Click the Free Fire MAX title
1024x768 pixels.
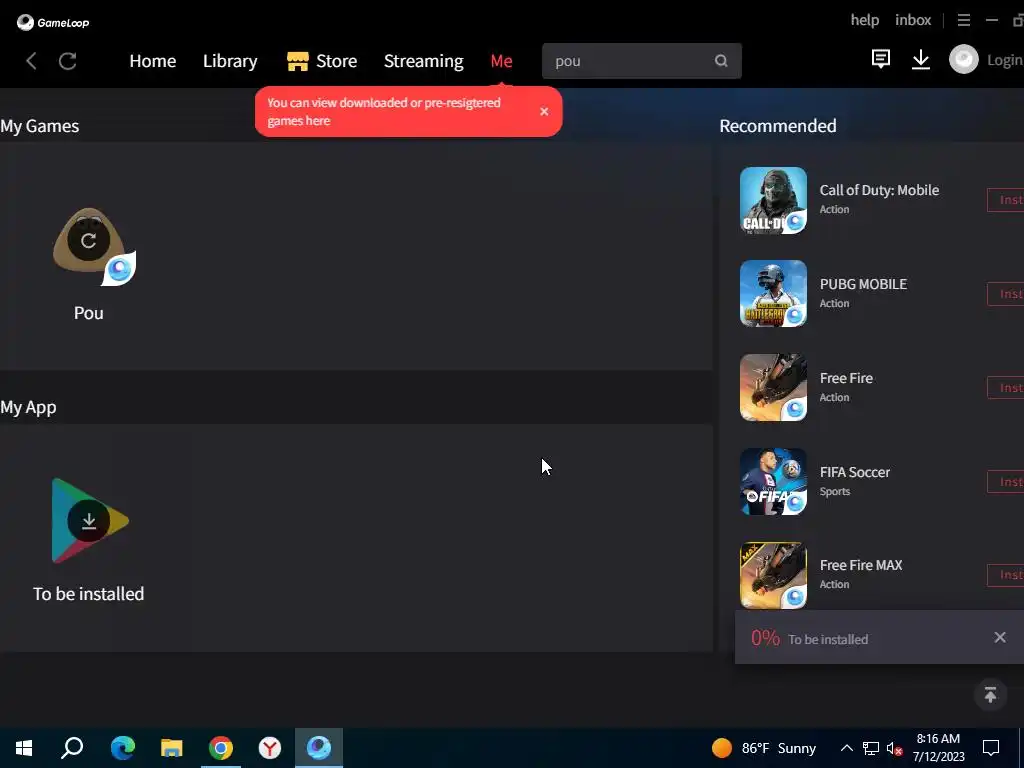click(x=861, y=565)
